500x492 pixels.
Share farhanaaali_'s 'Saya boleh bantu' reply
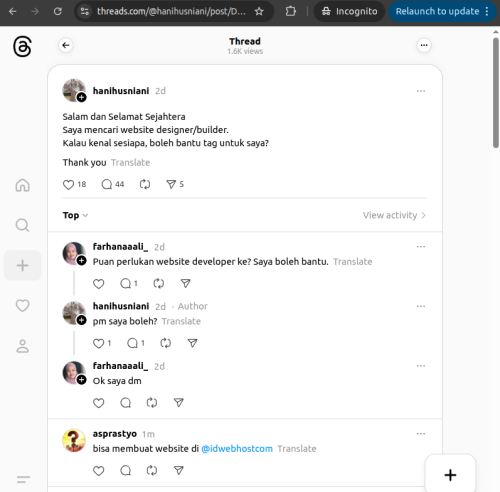185,284
